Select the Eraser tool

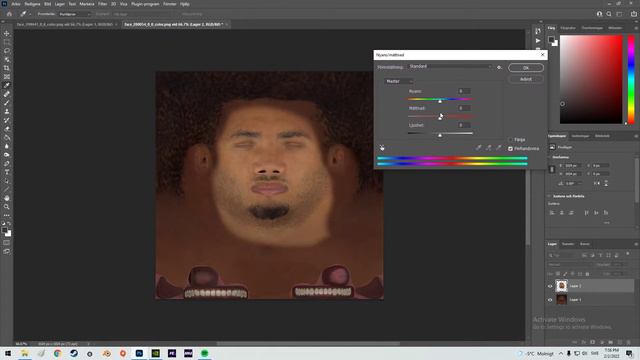tap(7, 129)
